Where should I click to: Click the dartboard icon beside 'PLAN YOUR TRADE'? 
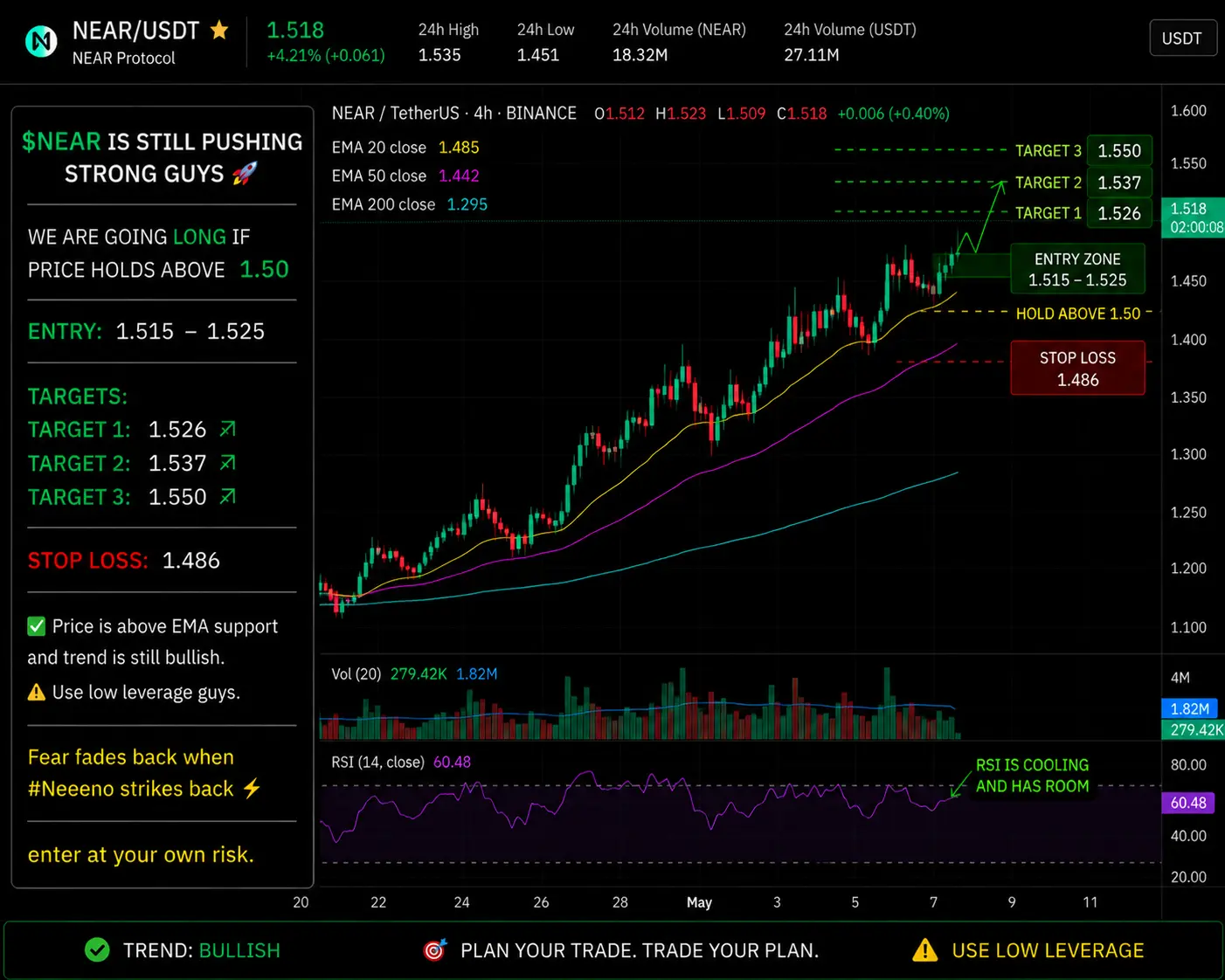click(435, 949)
